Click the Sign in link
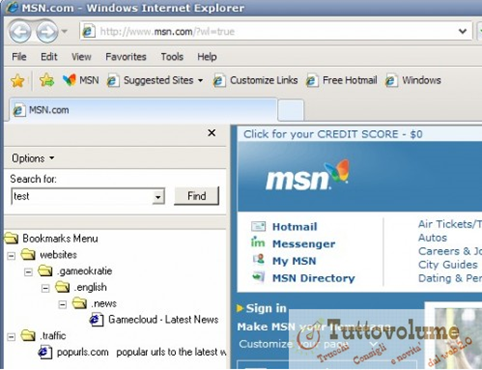482x370 pixels. [266, 308]
